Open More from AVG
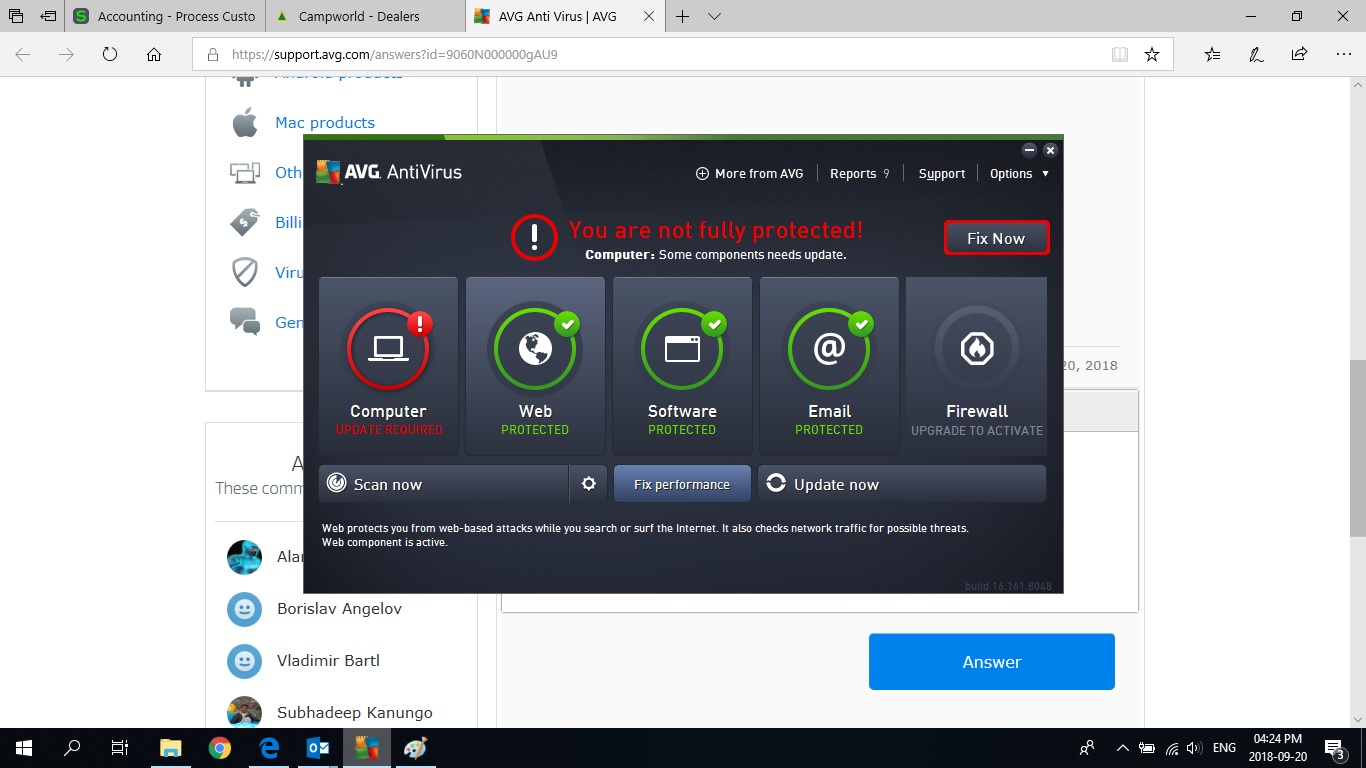The image size is (1366, 768). point(749,173)
